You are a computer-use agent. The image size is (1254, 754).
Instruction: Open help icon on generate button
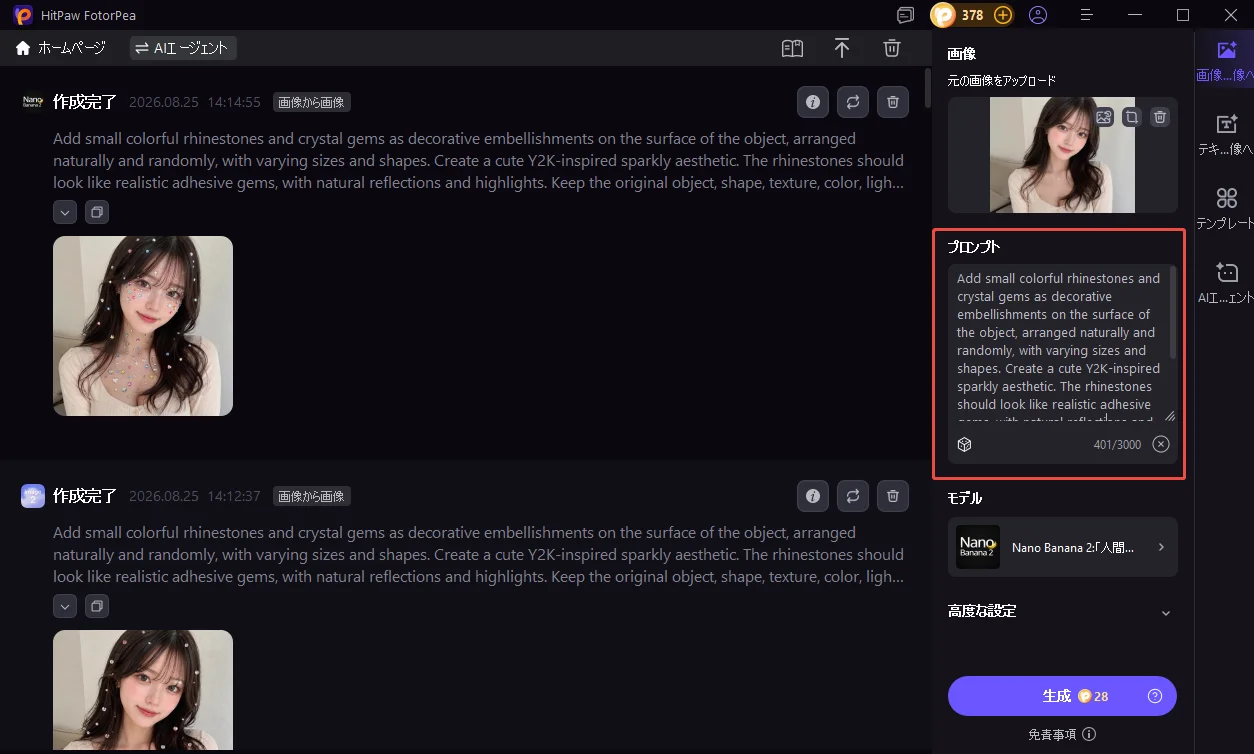pyautogui.click(x=1155, y=696)
